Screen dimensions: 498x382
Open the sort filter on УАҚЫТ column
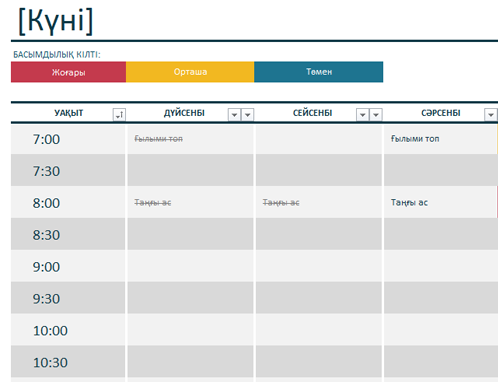click(x=119, y=115)
